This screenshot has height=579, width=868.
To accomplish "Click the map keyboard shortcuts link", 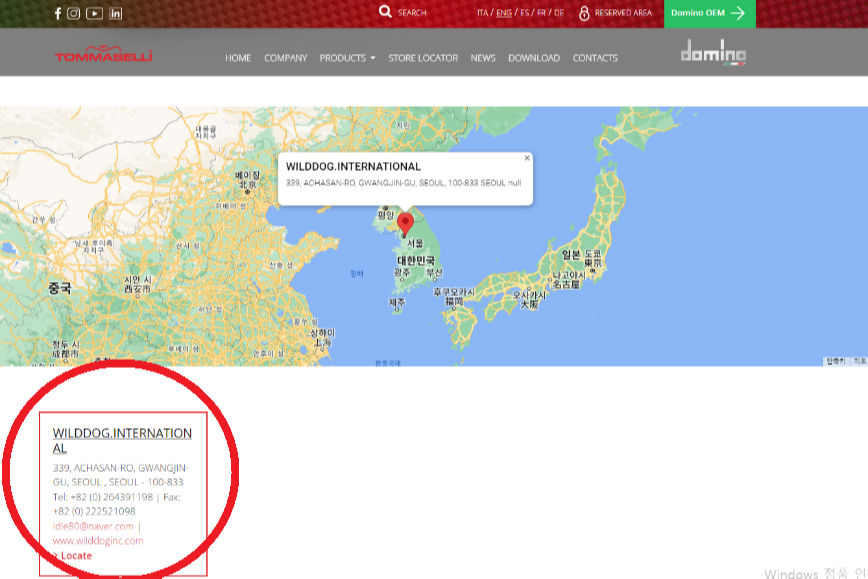I will click(835, 361).
